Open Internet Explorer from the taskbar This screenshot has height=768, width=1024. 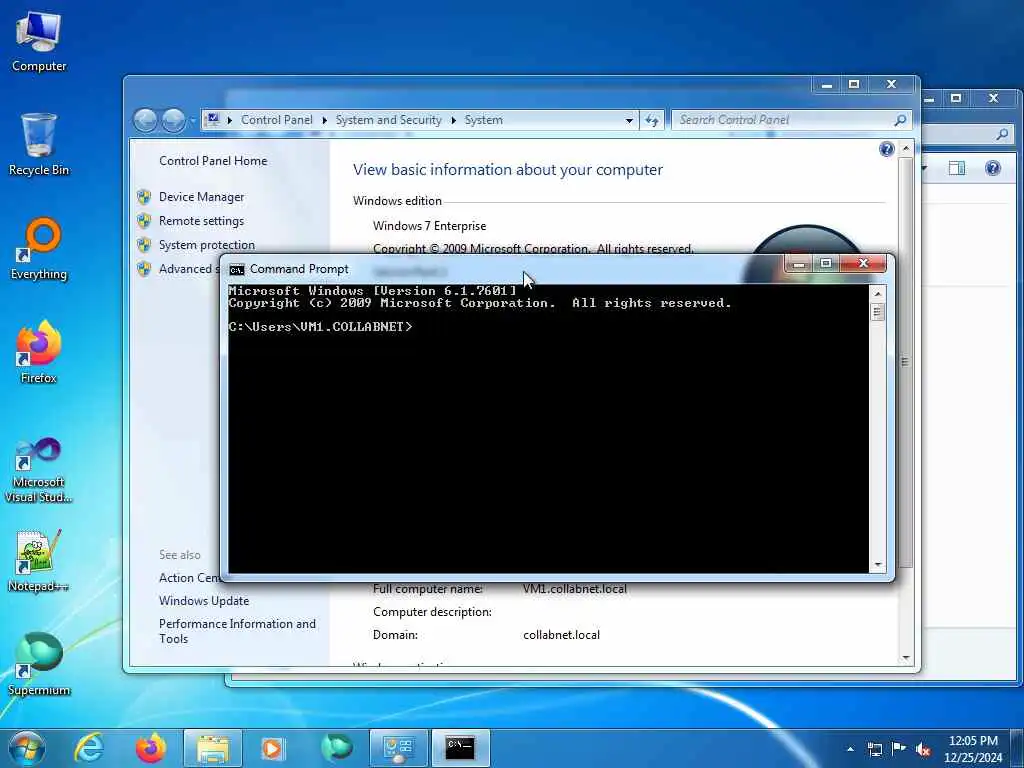(89, 748)
